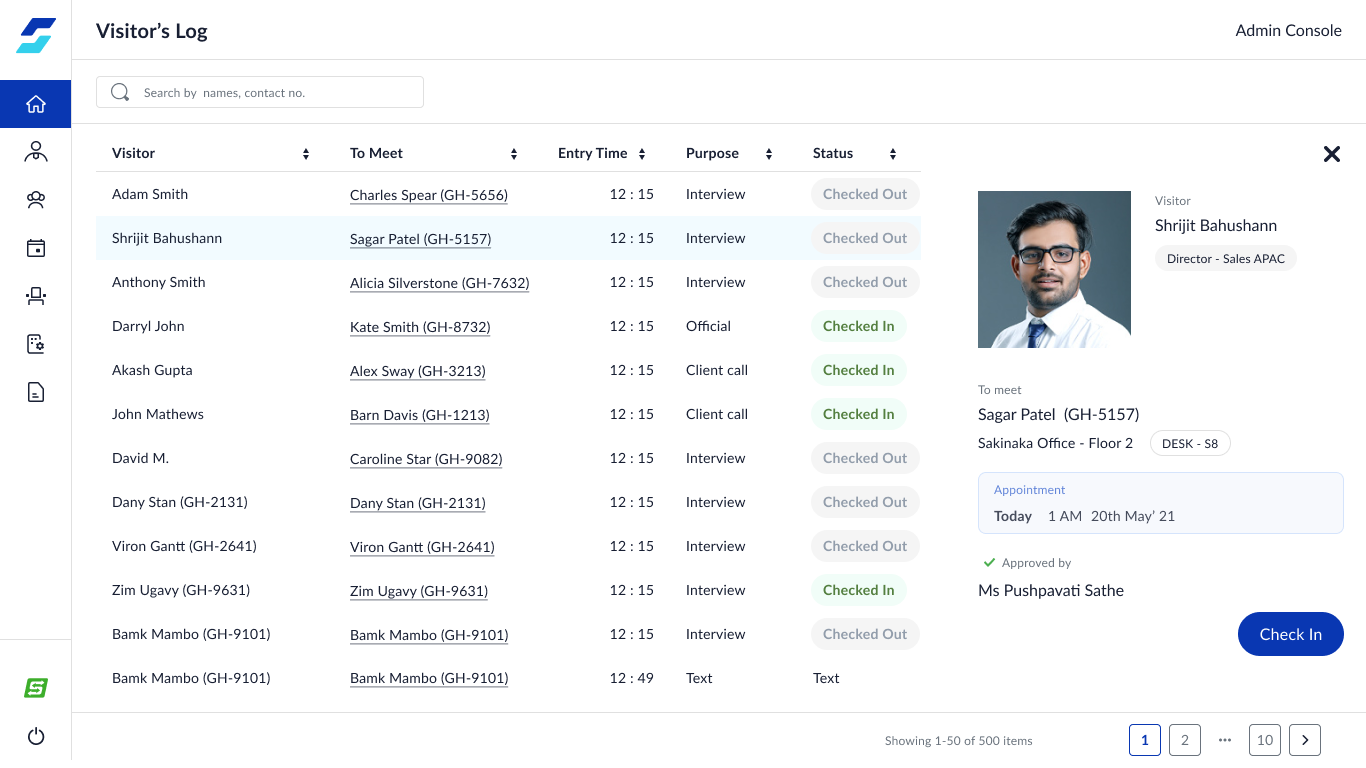1366x768 pixels.
Task: Focus the search by names field
Action: coord(260,92)
